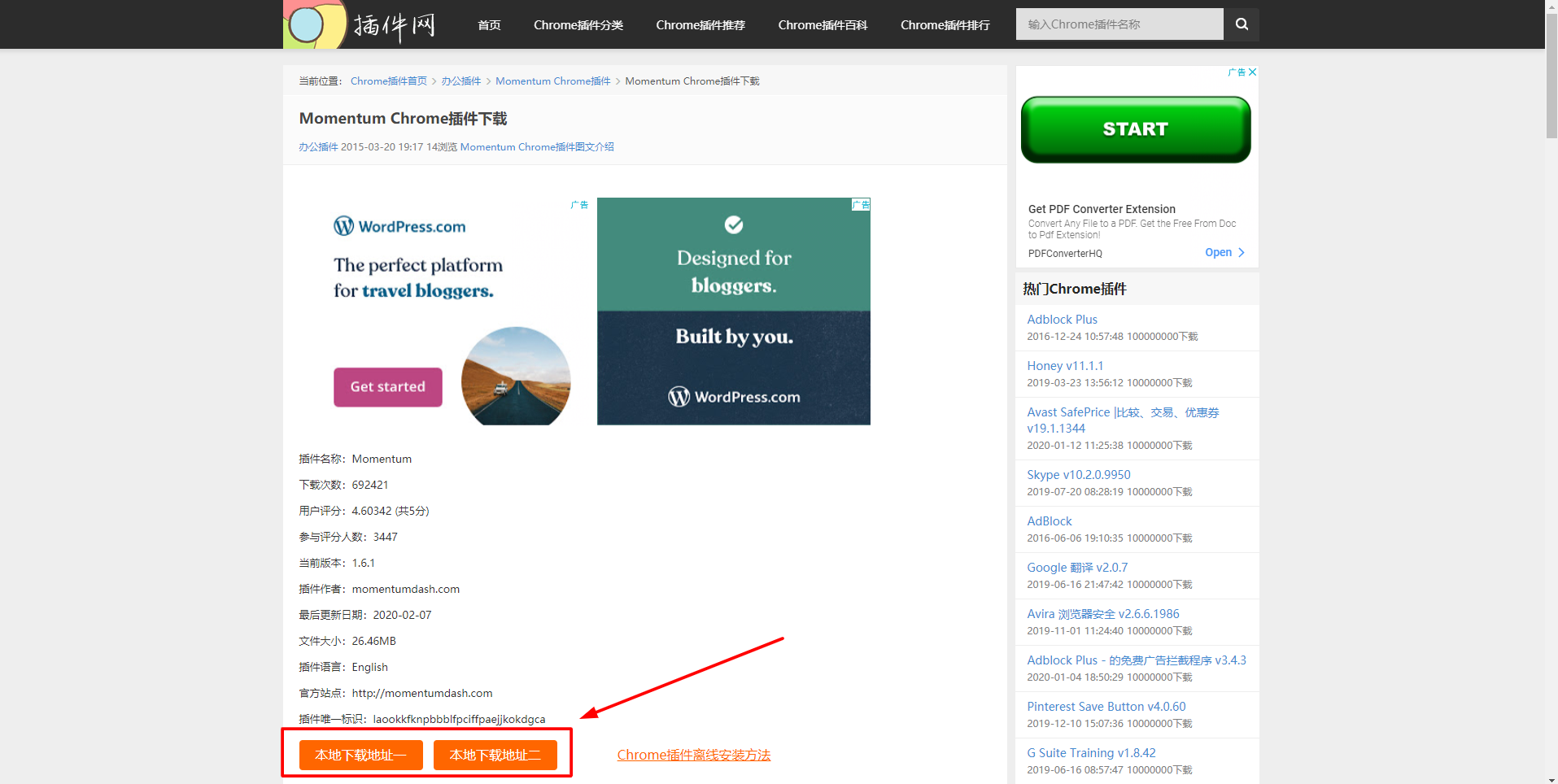Click the plugin ID laookkfknpbbblfpciffpaejjkokdgca text

tap(460, 719)
